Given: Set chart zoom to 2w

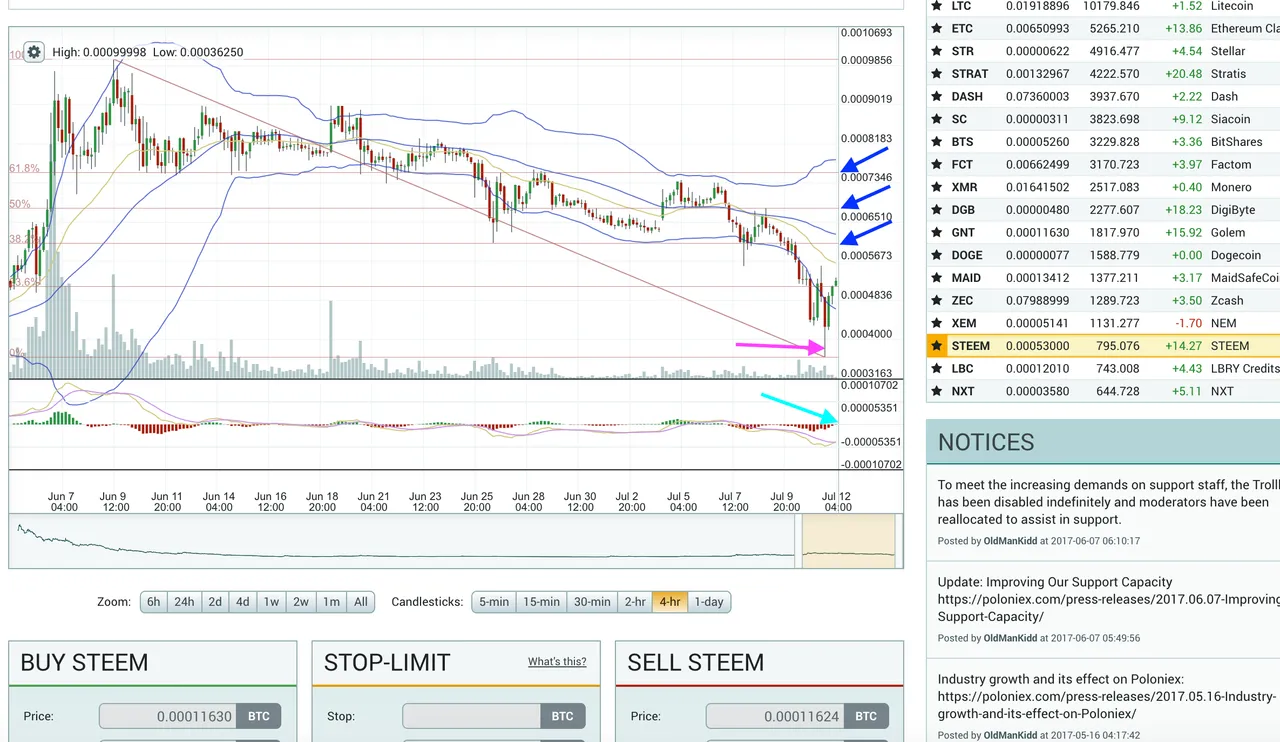Looking at the screenshot, I should point(301,602).
